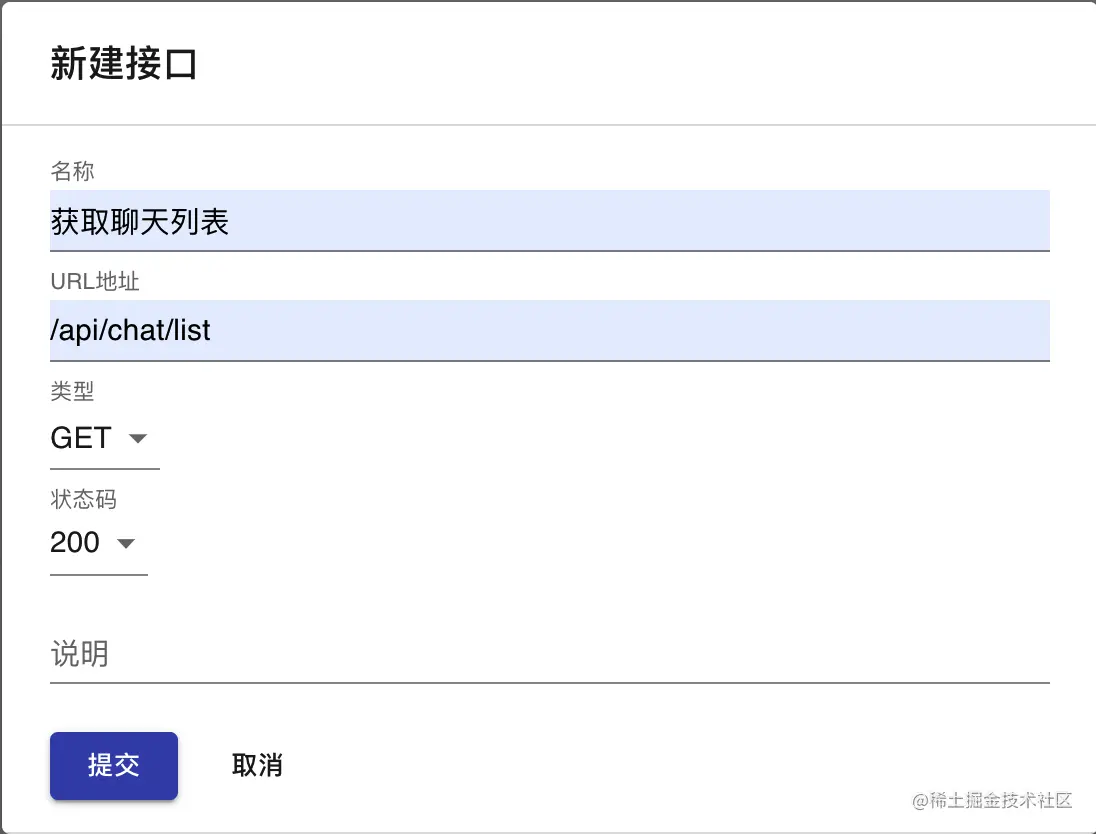This screenshot has width=1096, height=834.
Task: Click the 名称 field label
Action: 72,171
